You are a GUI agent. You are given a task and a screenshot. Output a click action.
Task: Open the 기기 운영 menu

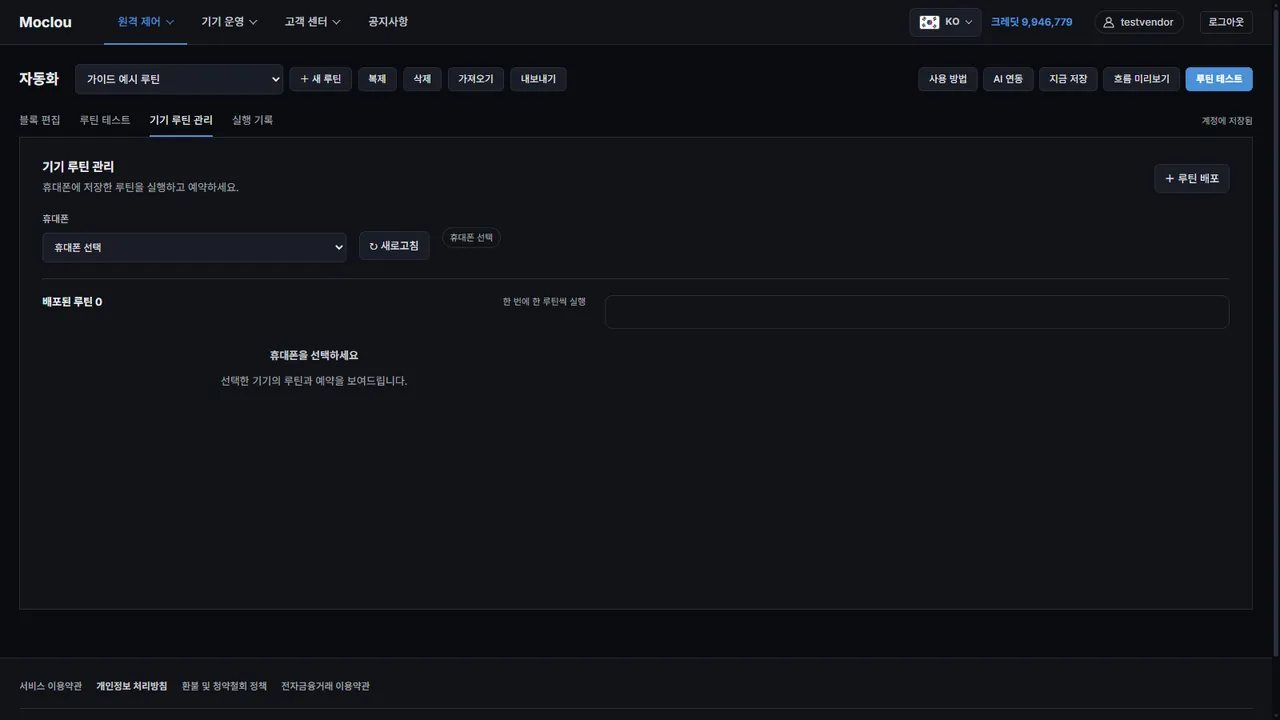click(x=229, y=22)
